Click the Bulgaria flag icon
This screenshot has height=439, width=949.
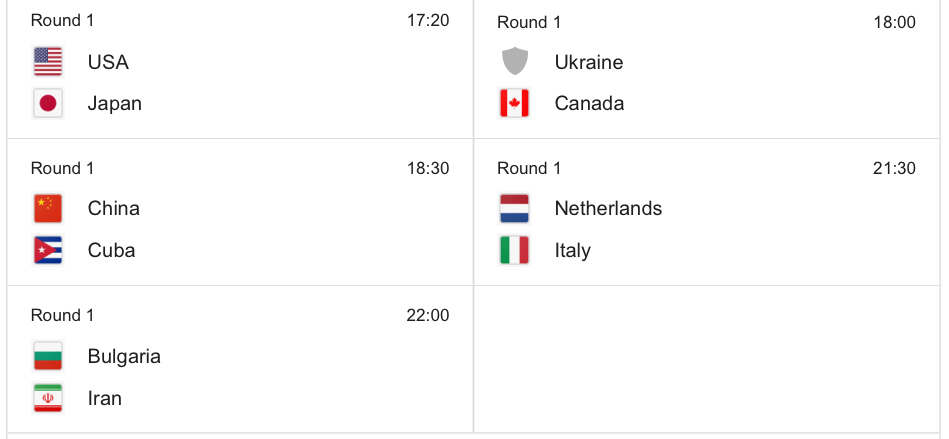point(48,356)
